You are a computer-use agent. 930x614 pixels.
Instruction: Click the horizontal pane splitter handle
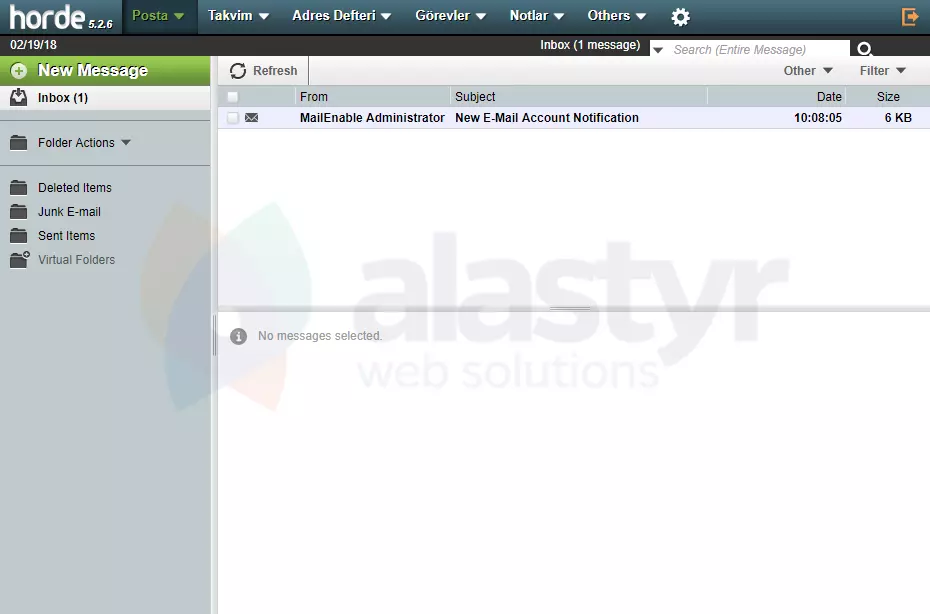570,308
